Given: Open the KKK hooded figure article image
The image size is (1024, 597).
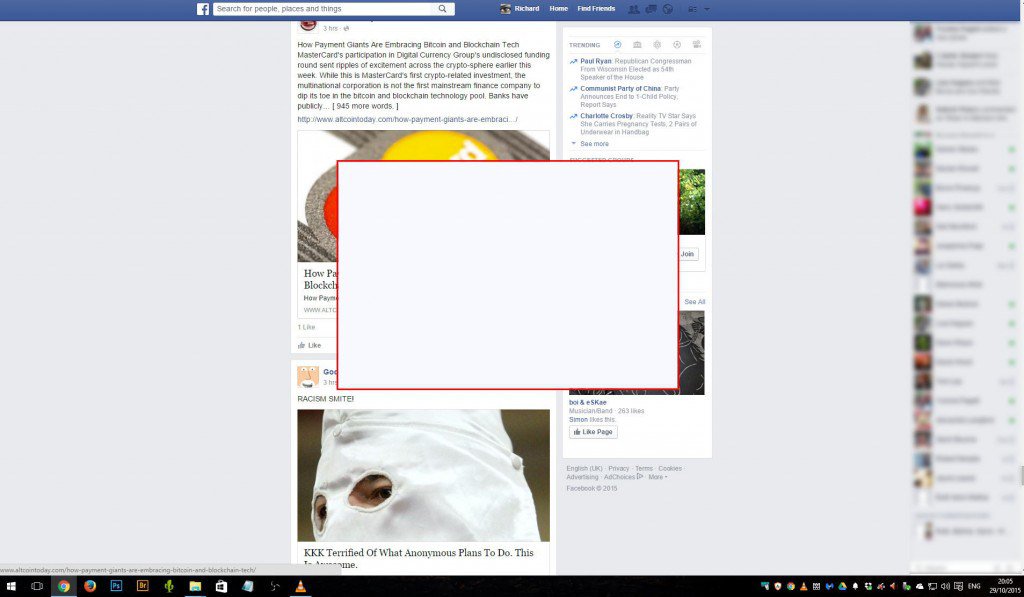Looking at the screenshot, I should (423, 476).
